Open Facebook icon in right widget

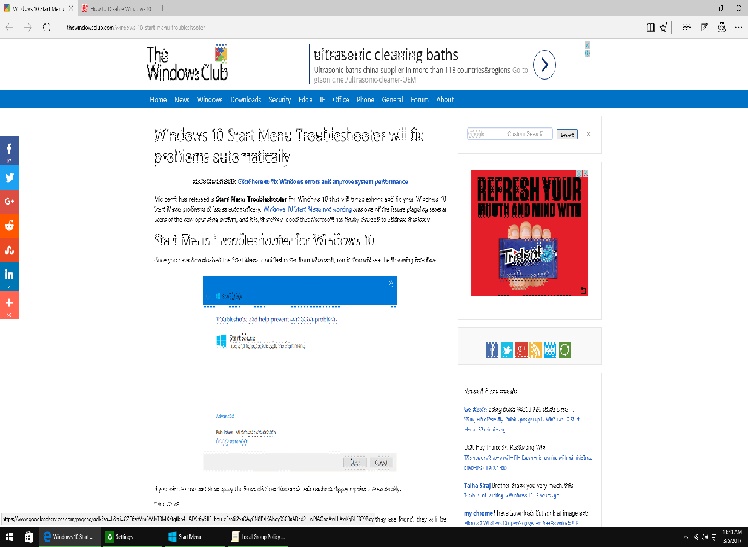click(x=492, y=350)
